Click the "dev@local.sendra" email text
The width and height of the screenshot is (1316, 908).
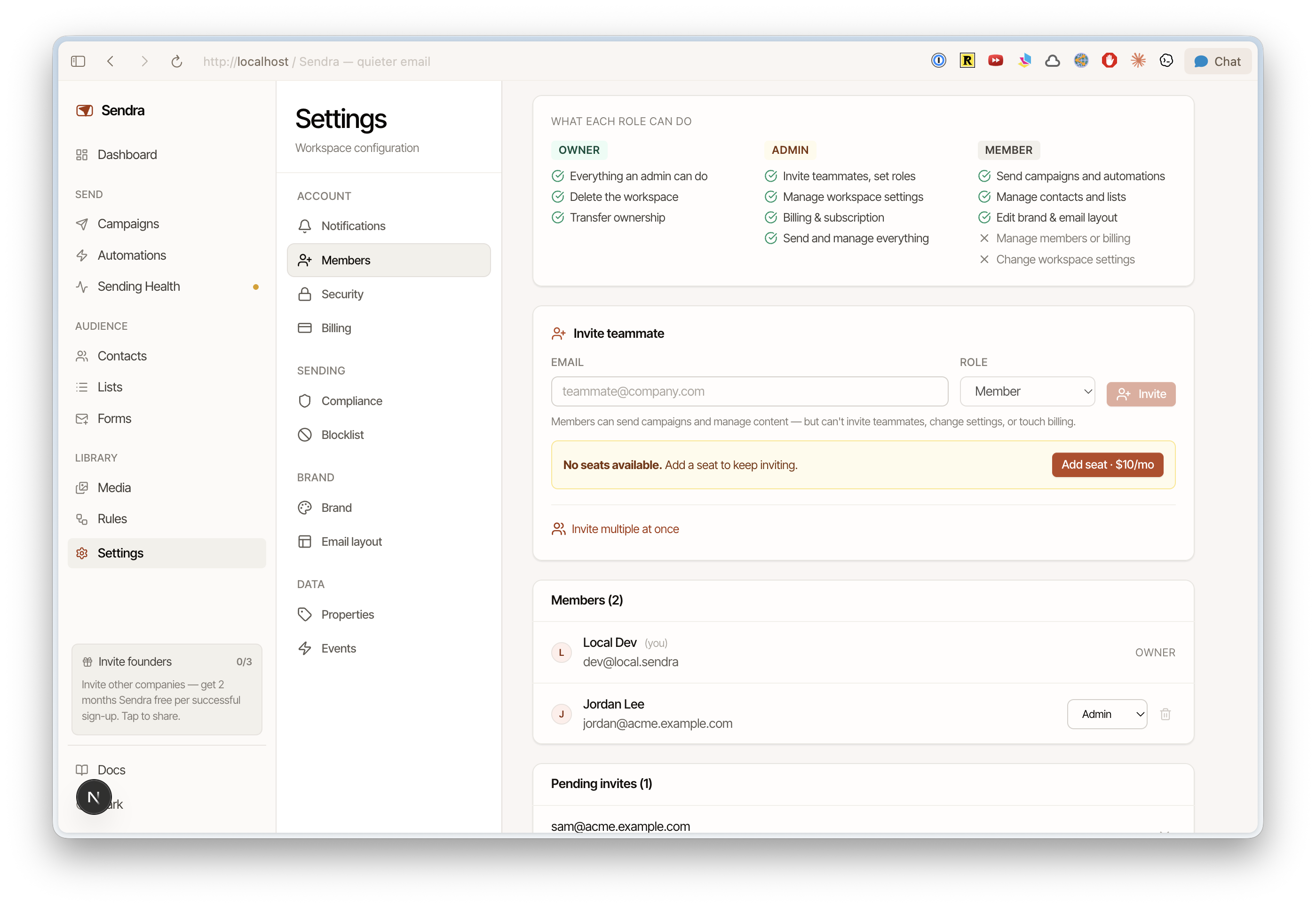(x=631, y=661)
